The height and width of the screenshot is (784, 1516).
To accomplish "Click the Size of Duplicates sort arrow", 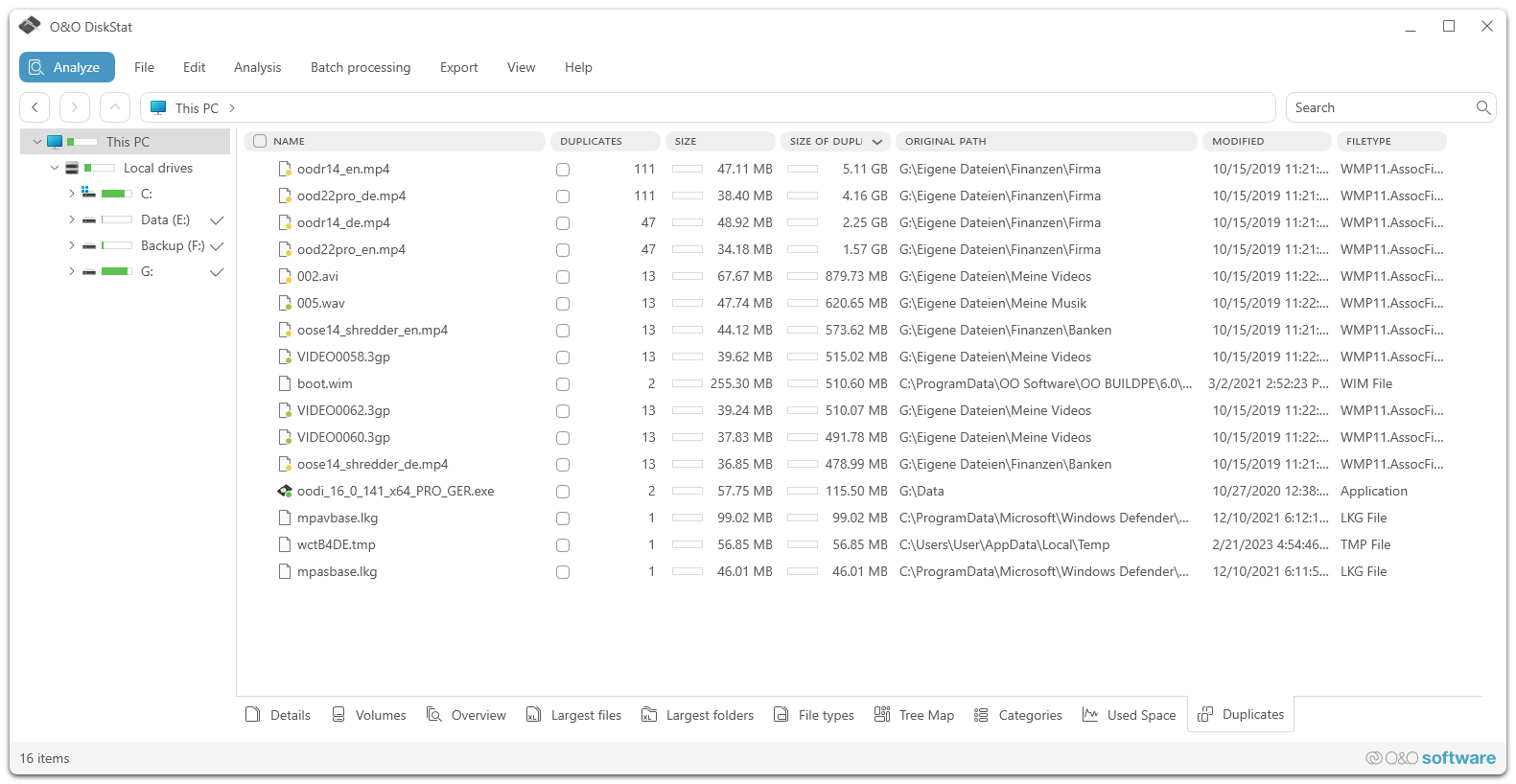I will point(876,142).
